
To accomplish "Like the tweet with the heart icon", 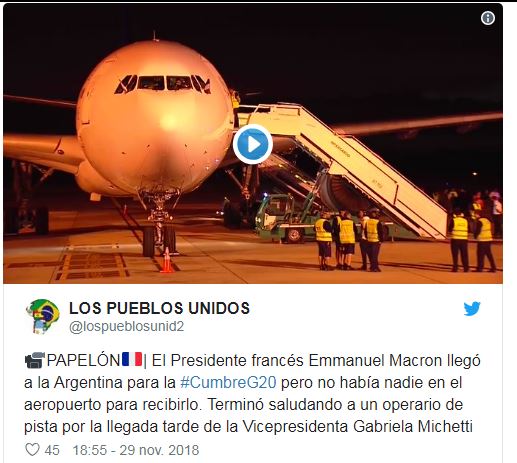I will (32, 450).
